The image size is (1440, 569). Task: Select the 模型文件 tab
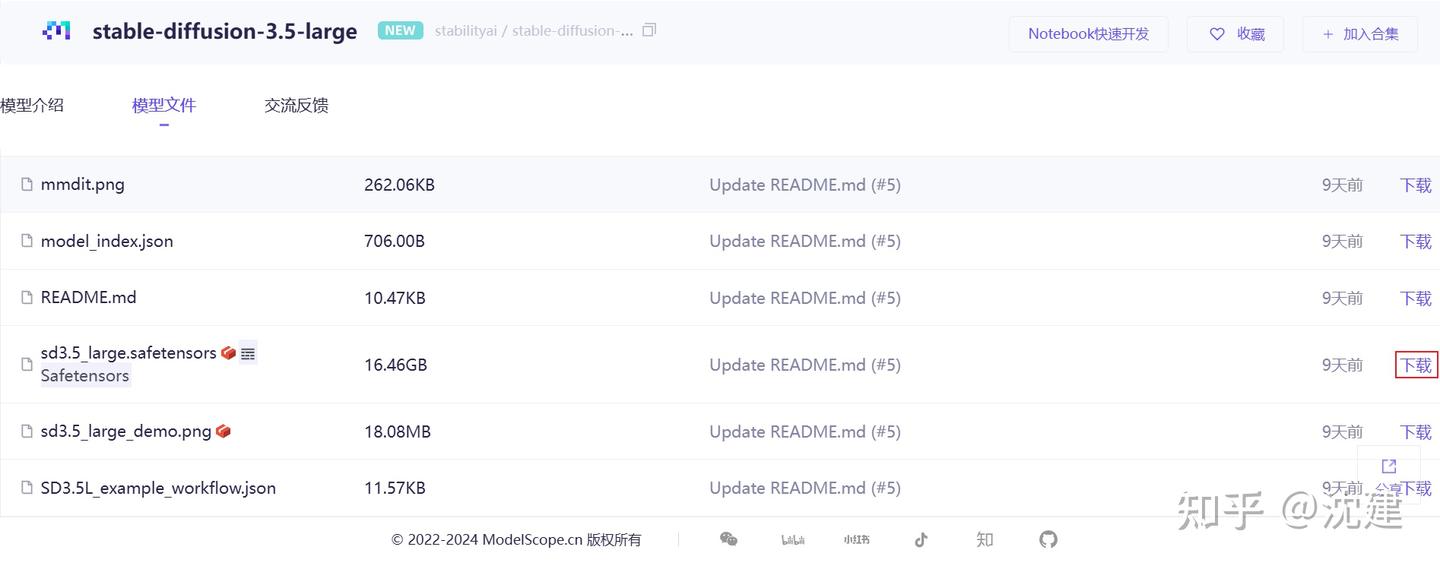pyautogui.click(x=164, y=105)
